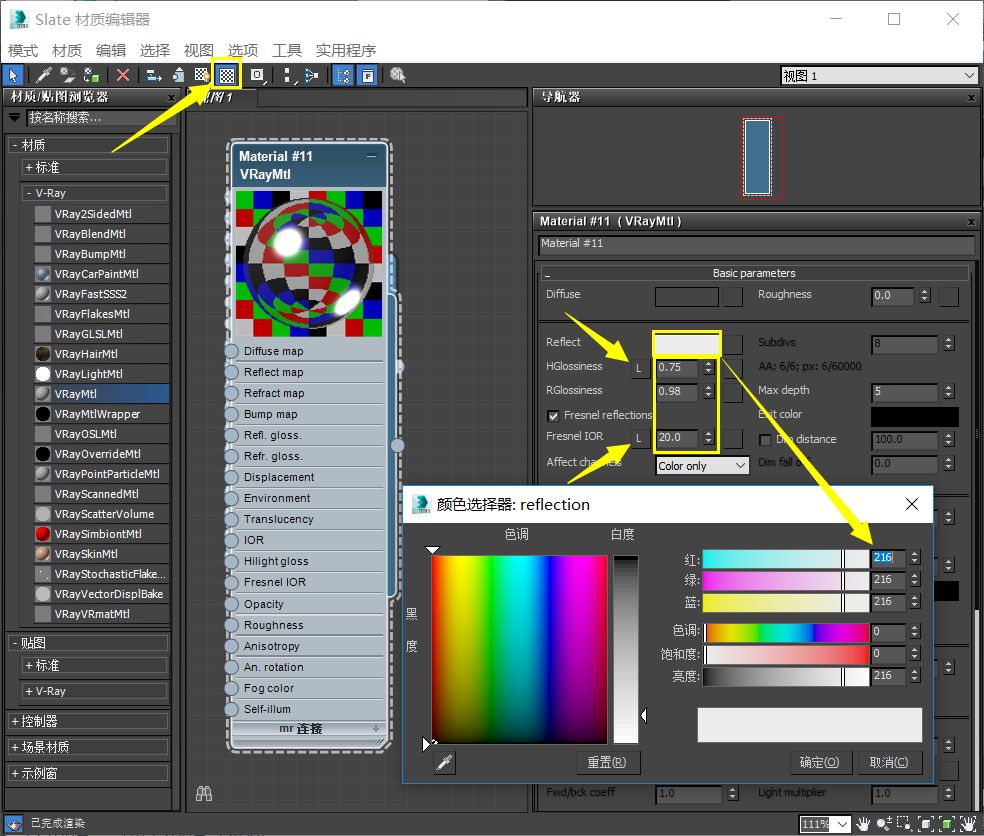This screenshot has width=984, height=836.
Task: Click the Reflect color swatch
Action: click(687, 343)
